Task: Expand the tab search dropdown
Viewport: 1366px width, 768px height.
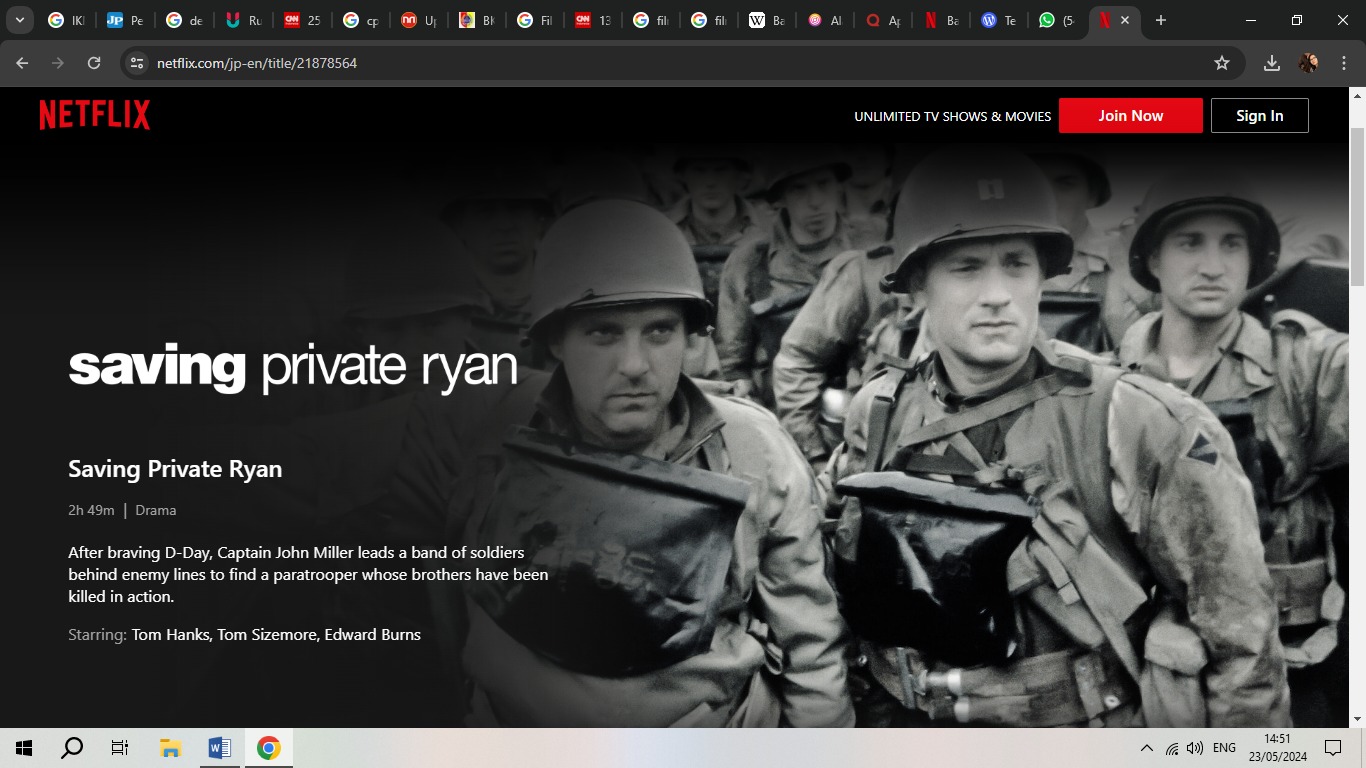Action: pos(19,20)
